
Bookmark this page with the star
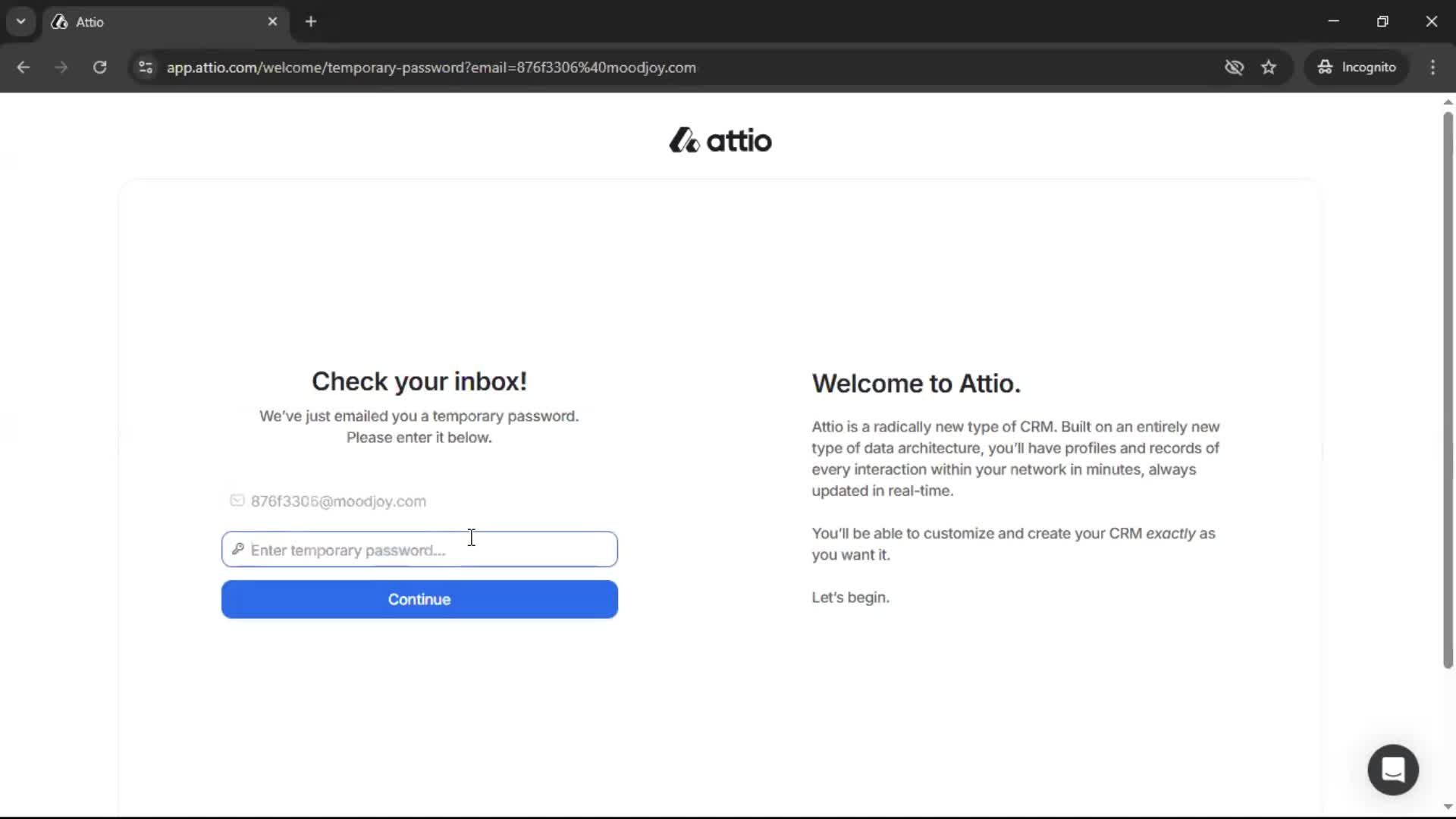point(1269,67)
